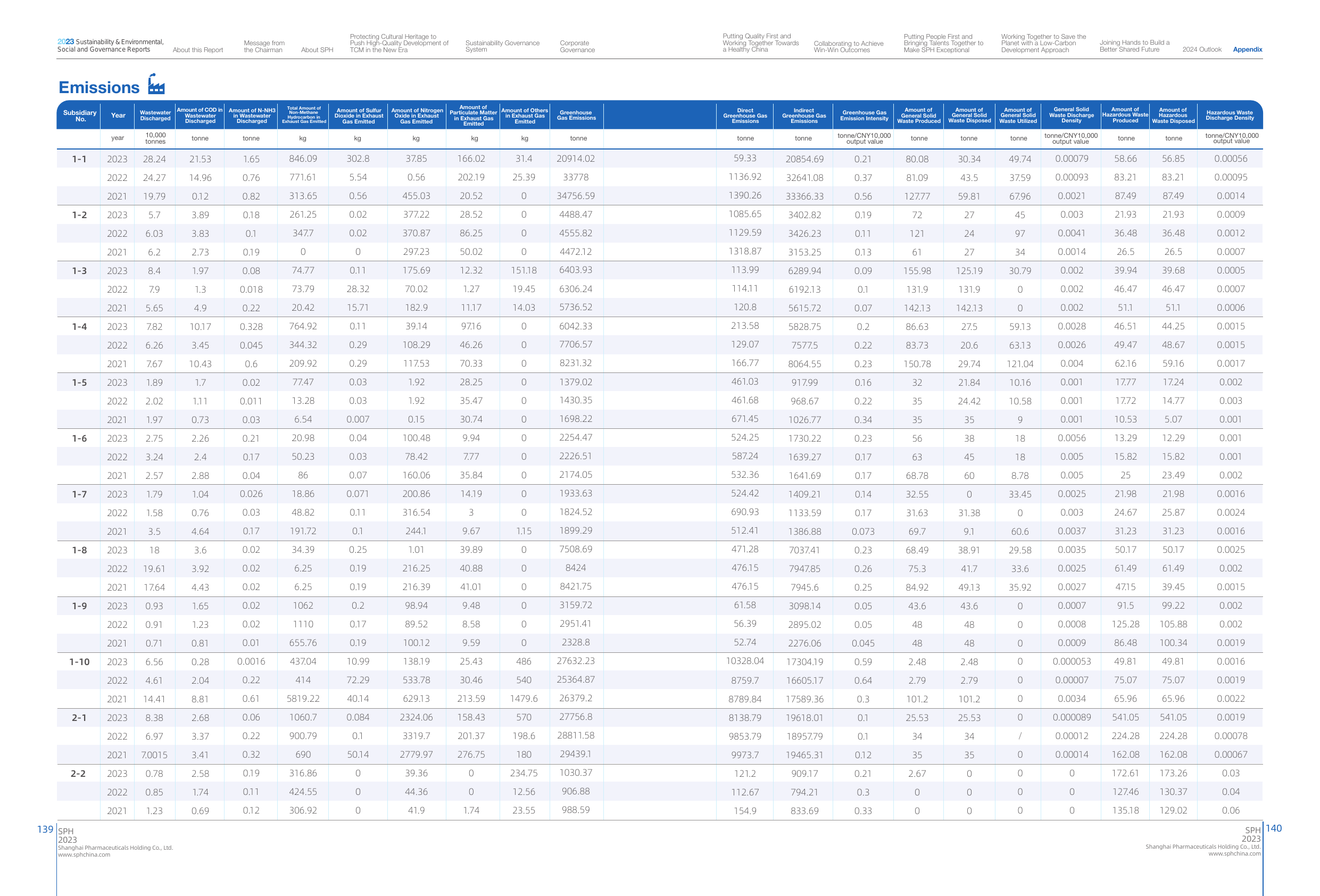Click greenhouse gas value 34756.59

click(575, 196)
